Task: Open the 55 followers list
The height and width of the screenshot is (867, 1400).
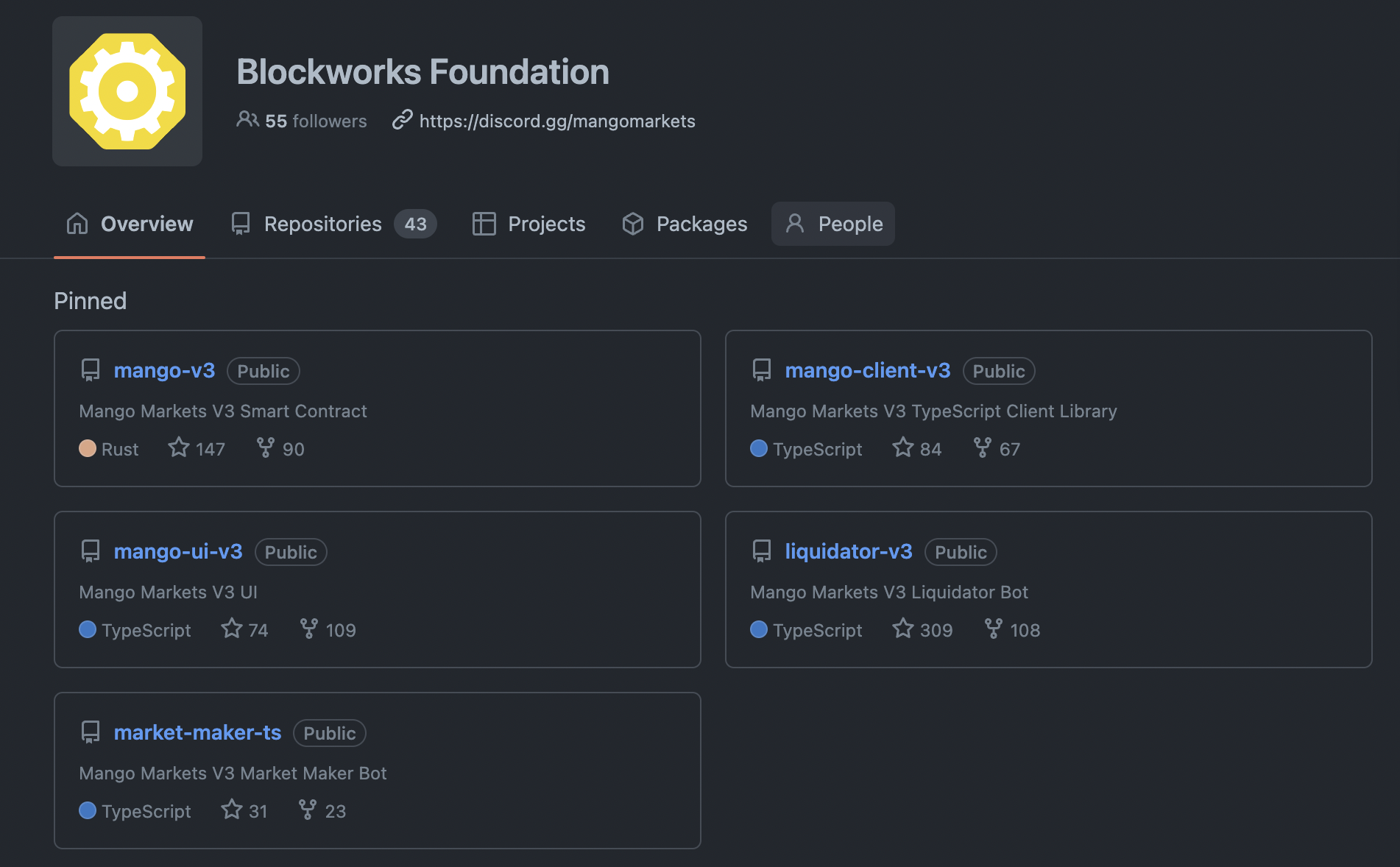Action: 302,121
